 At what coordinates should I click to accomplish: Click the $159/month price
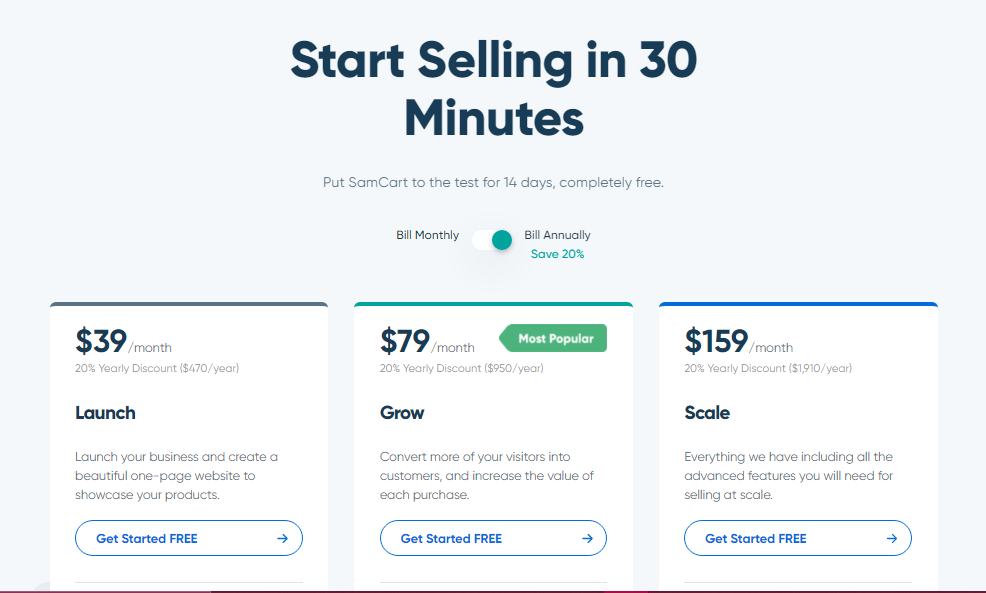[738, 342]
